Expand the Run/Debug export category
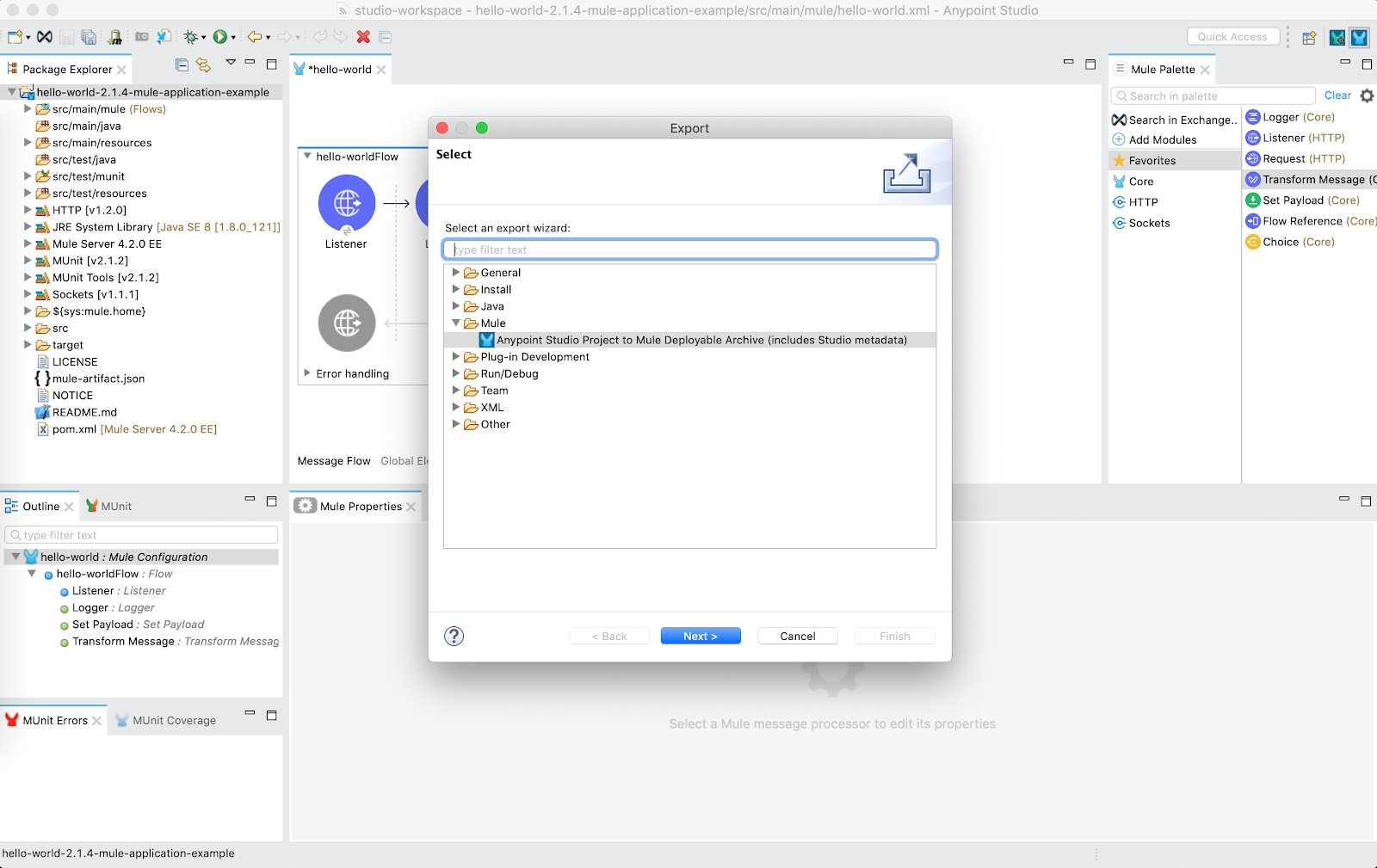The image size is (1377, 868). [456, 374]
